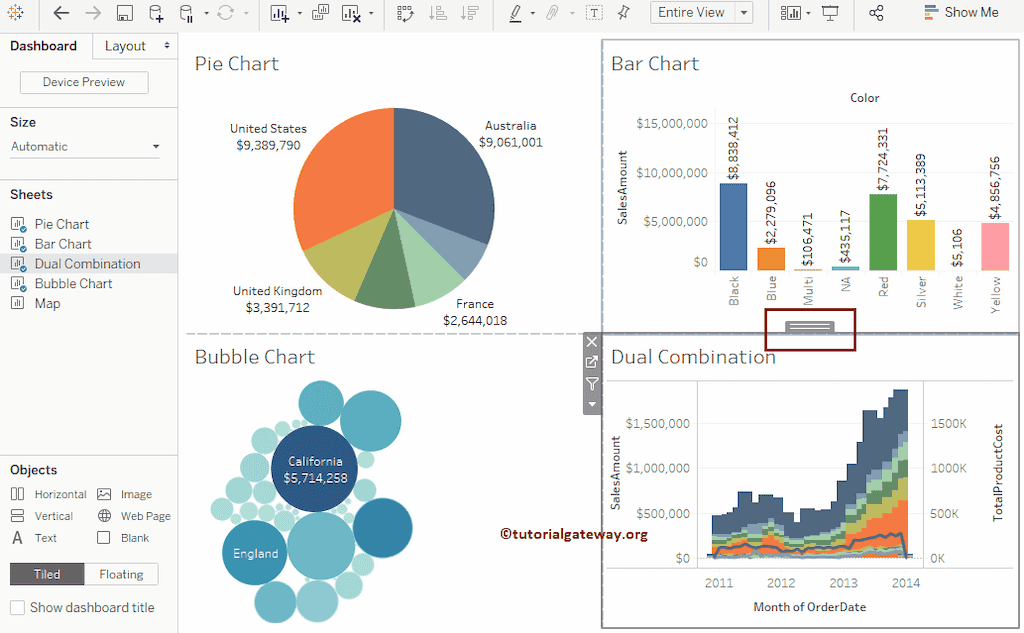Select Tiled layout mode
1024x633 pixels.
click(47, 574)
